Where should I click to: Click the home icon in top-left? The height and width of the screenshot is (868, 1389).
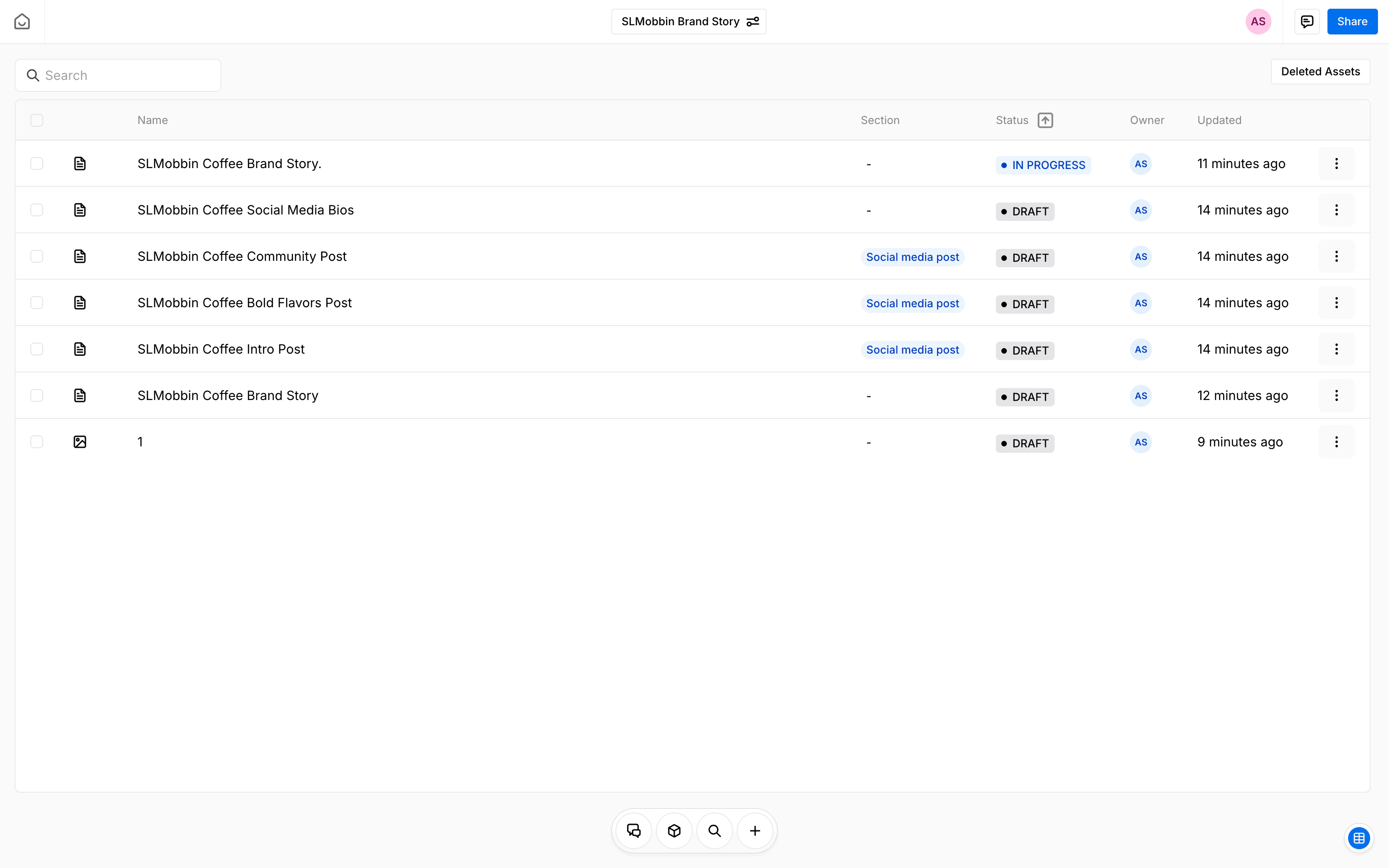coord(22,22)
